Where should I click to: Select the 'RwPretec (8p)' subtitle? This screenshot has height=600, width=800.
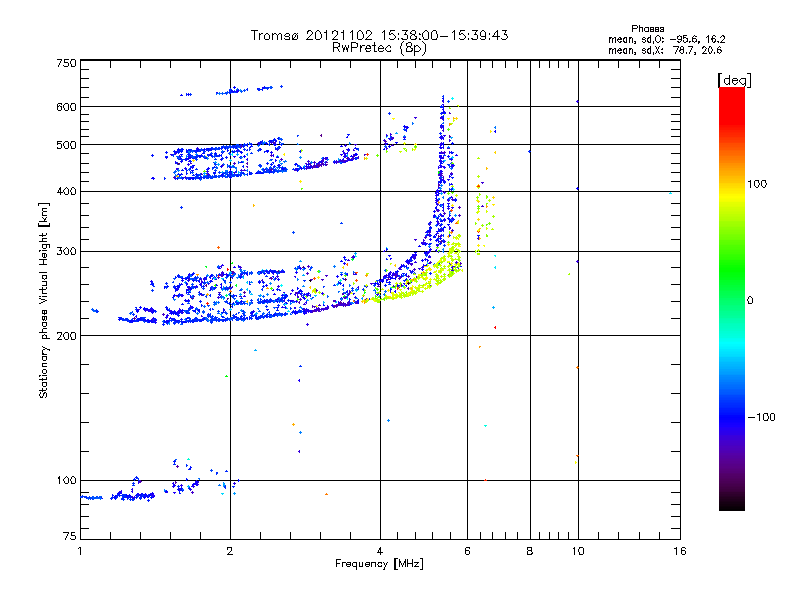(x=379, y=48)
